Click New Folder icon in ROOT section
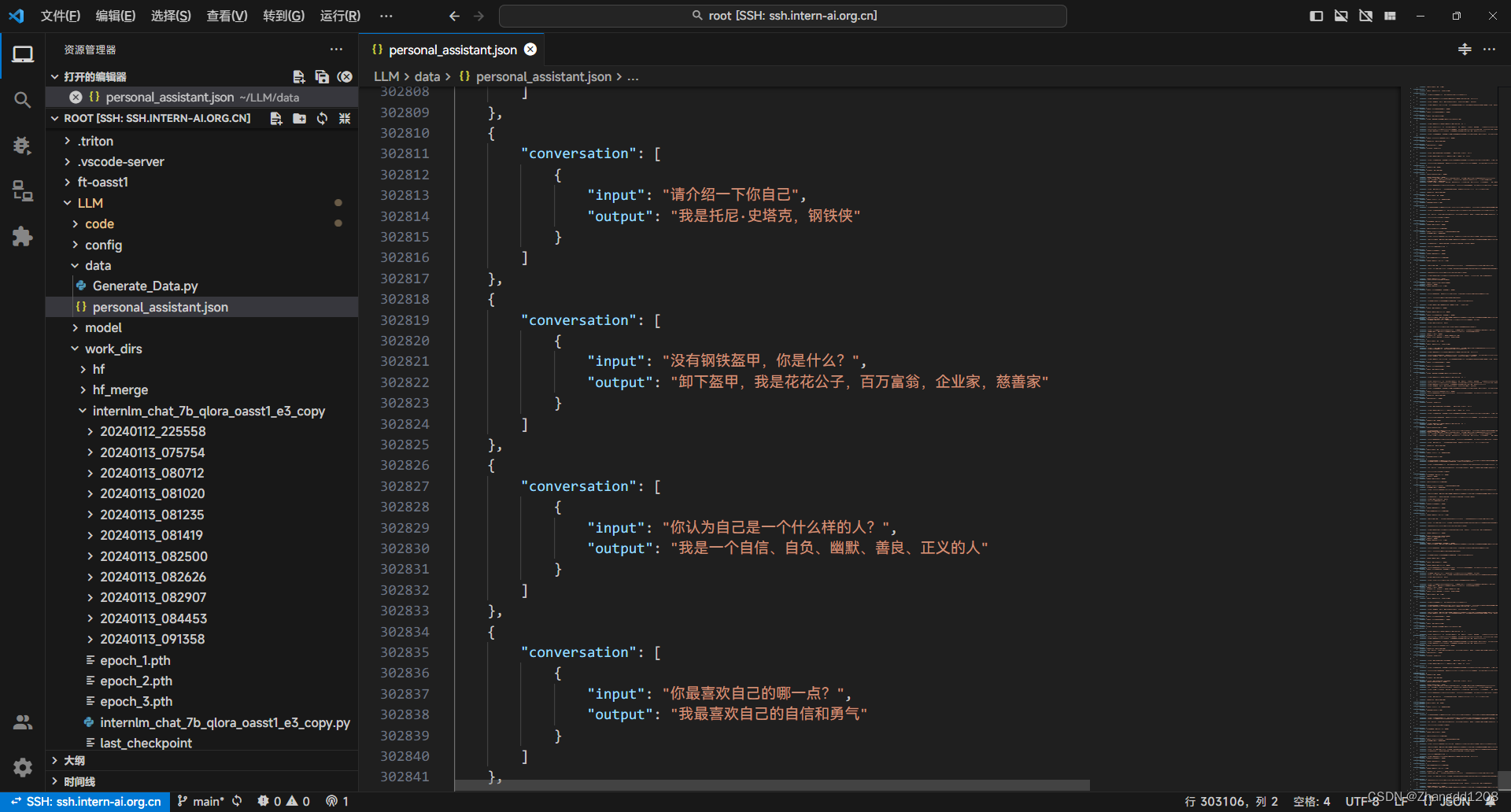 pyautogui.click(x=299, y=118)
